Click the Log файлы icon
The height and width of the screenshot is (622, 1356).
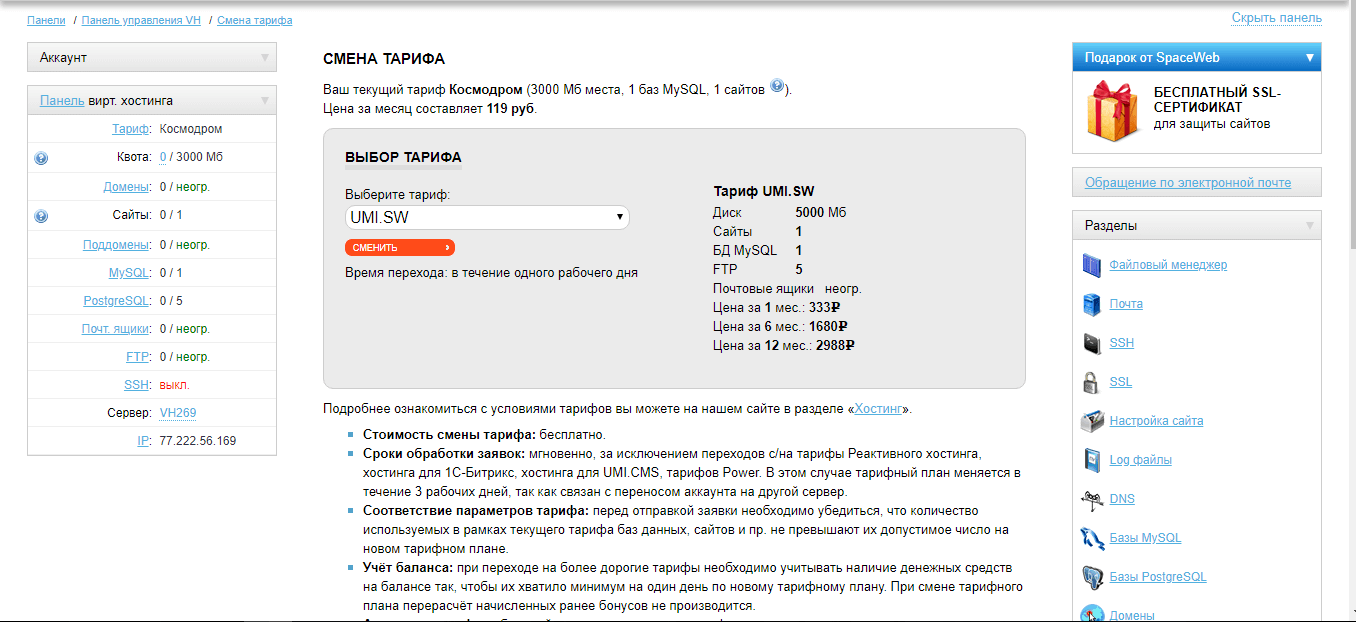pos(1091,460)
